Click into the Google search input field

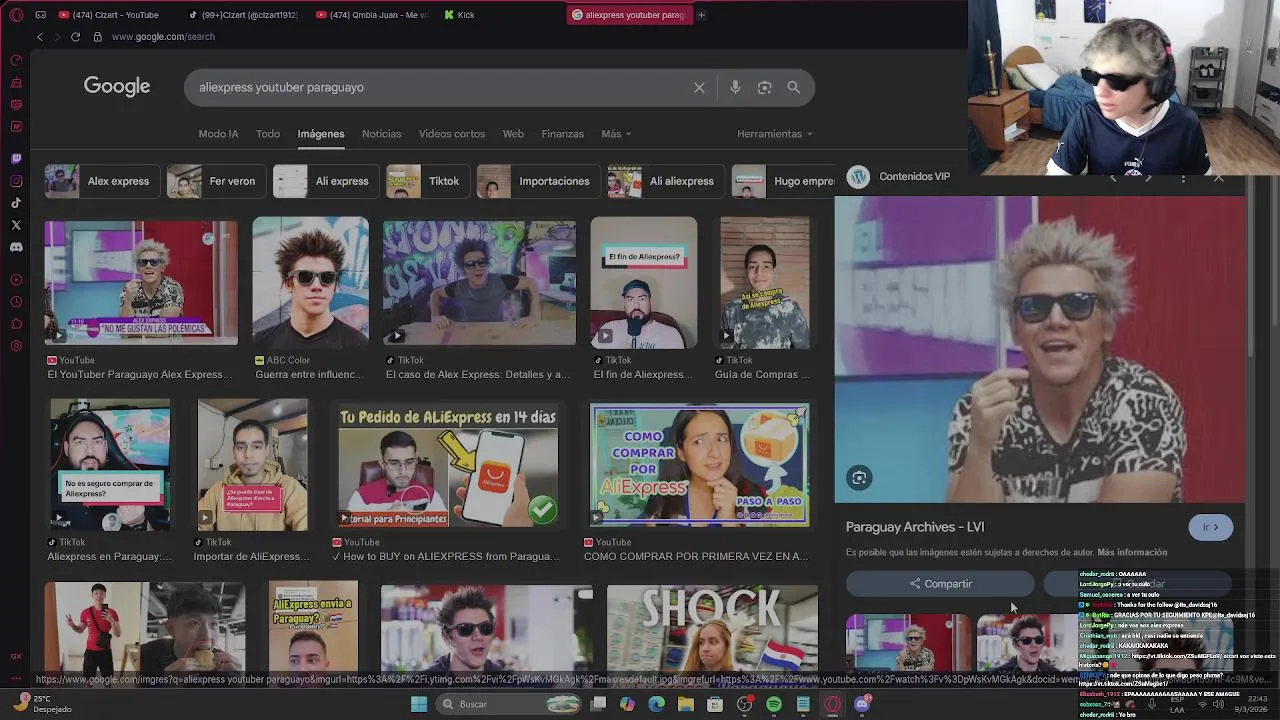coord(440,87)
